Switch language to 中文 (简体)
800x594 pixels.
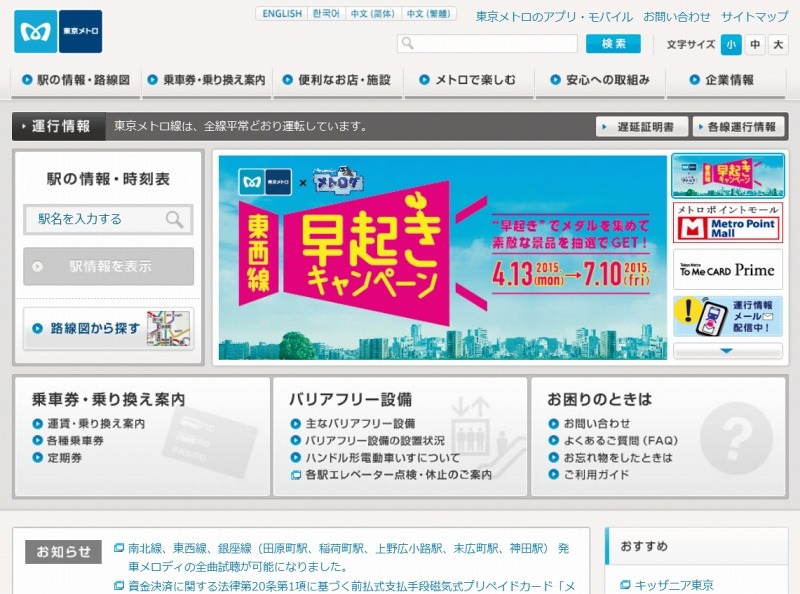point(373,14)
